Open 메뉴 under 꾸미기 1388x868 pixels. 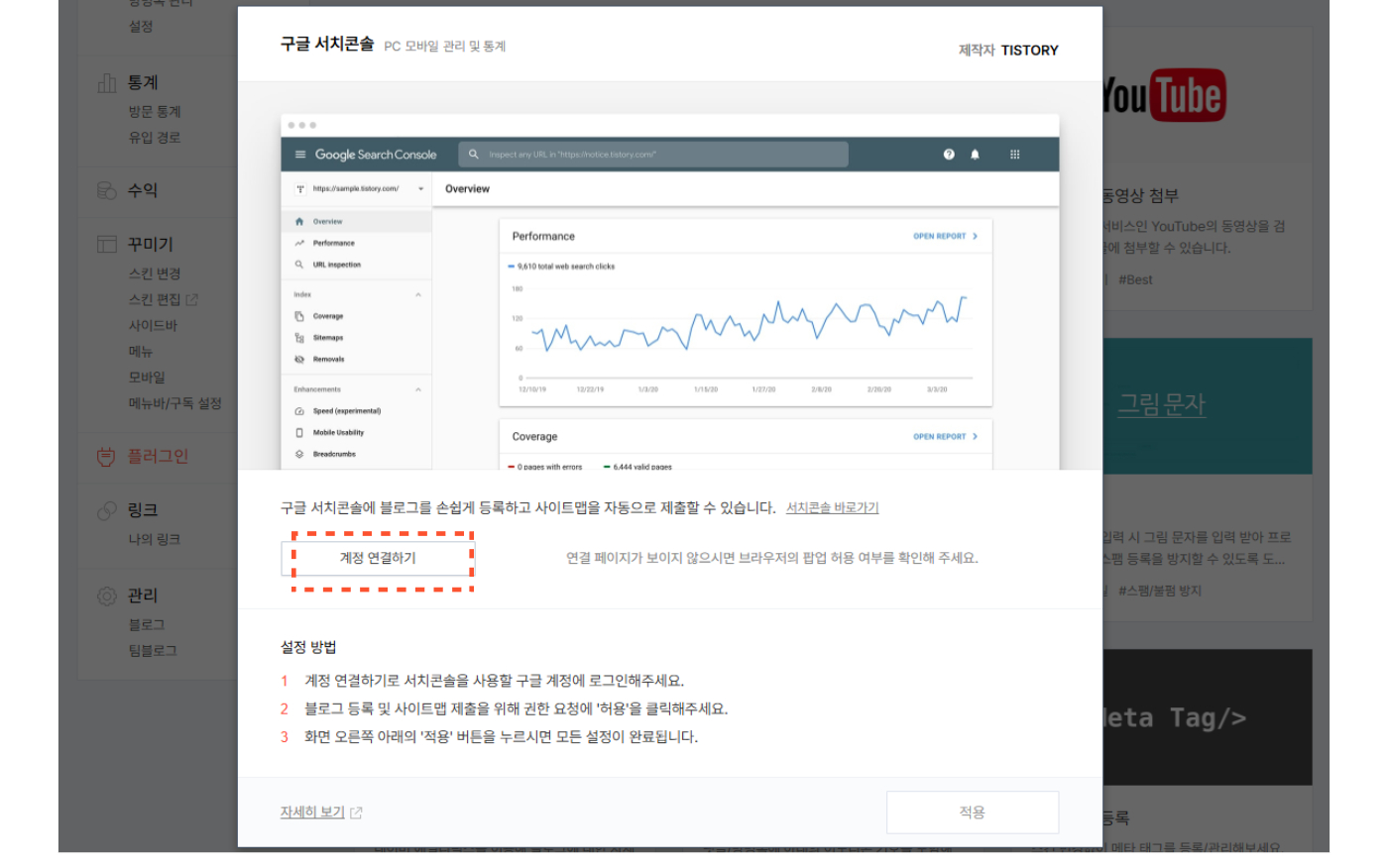pyautogui.click(x=141, y=351)
